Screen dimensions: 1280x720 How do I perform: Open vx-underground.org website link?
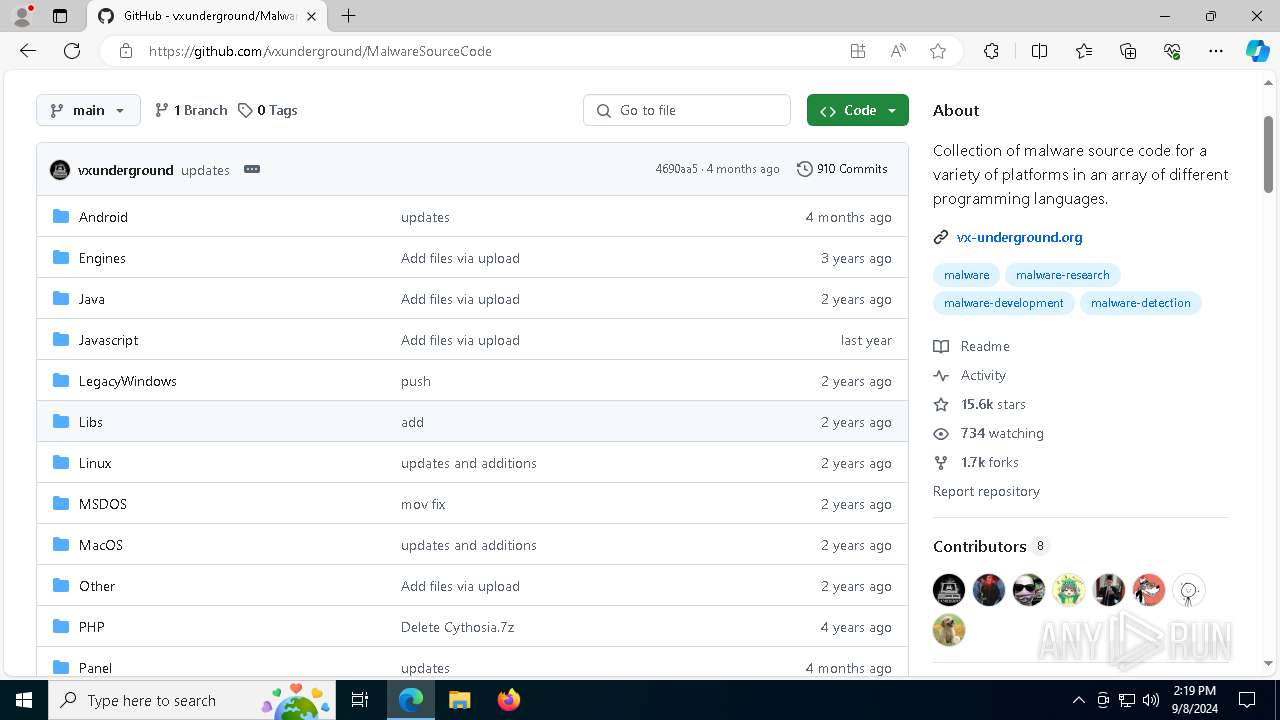tap(1019, 237)
